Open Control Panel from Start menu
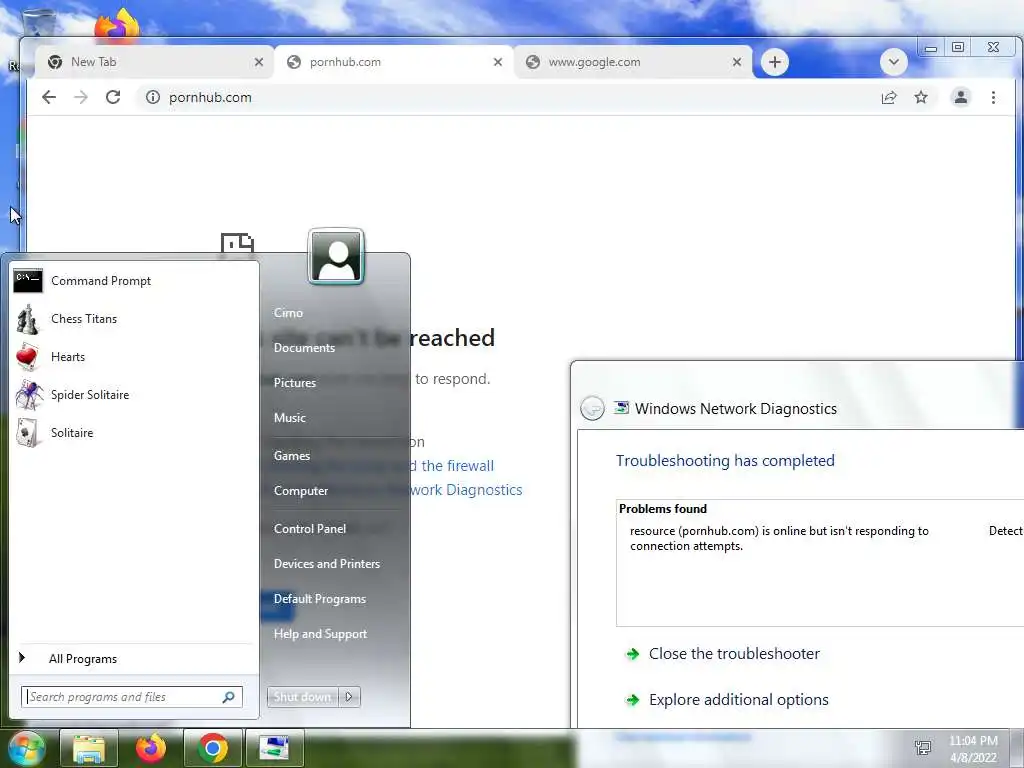1024x768 pixels. point(310,529)
